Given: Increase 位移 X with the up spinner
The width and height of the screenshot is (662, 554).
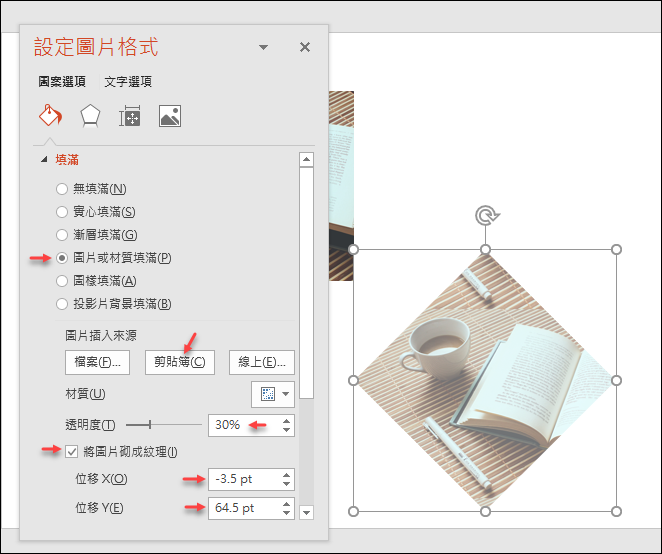Looking at the screenshot, I should (287, 475).
